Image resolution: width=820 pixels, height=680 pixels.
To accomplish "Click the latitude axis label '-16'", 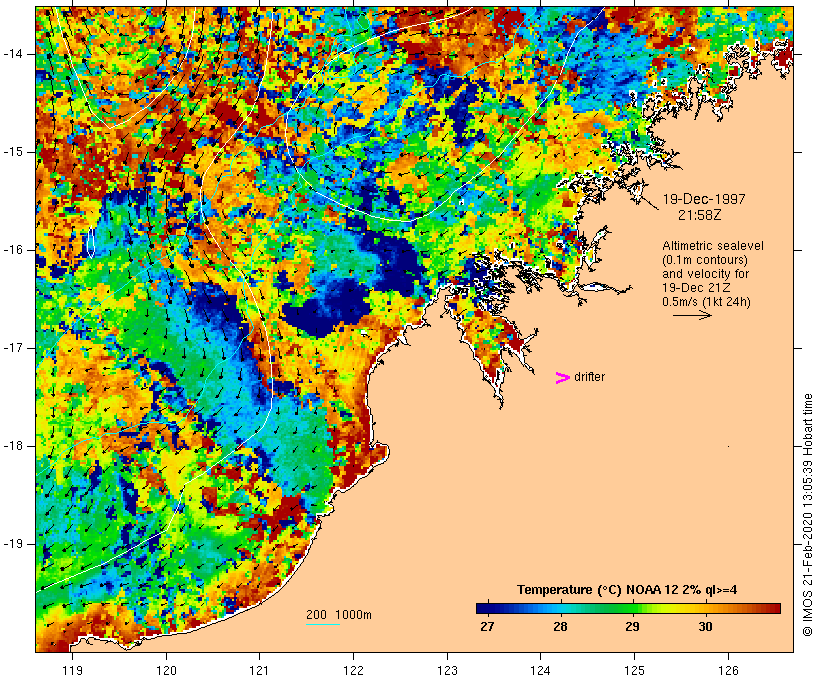I will click(x=12, y=250).
